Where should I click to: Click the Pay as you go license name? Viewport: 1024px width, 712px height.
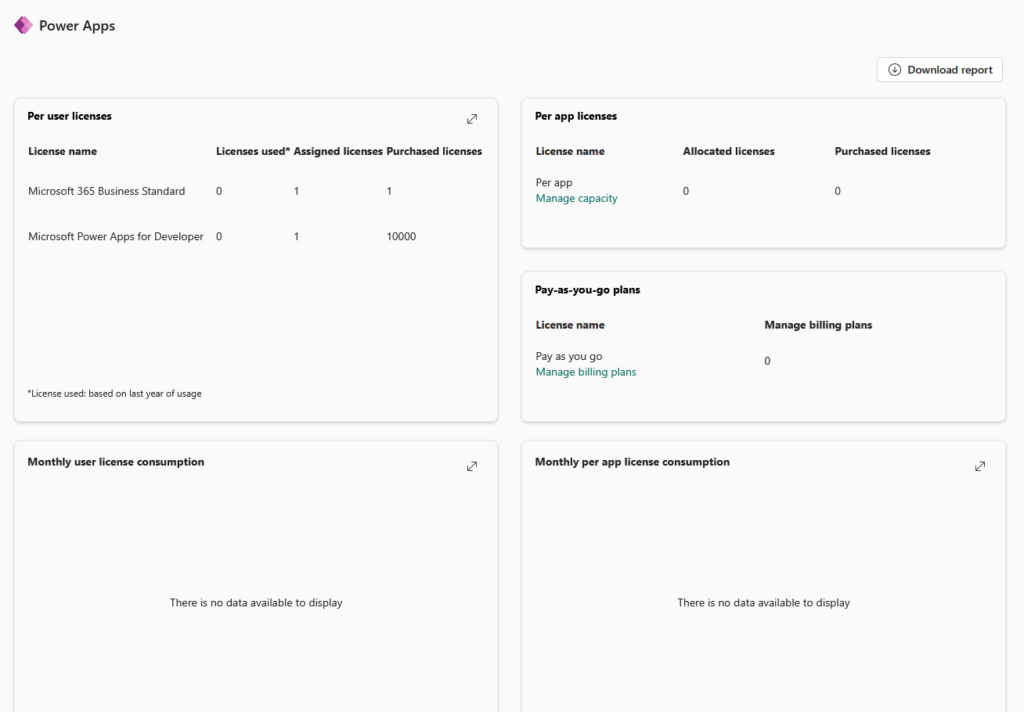(569, 357)
